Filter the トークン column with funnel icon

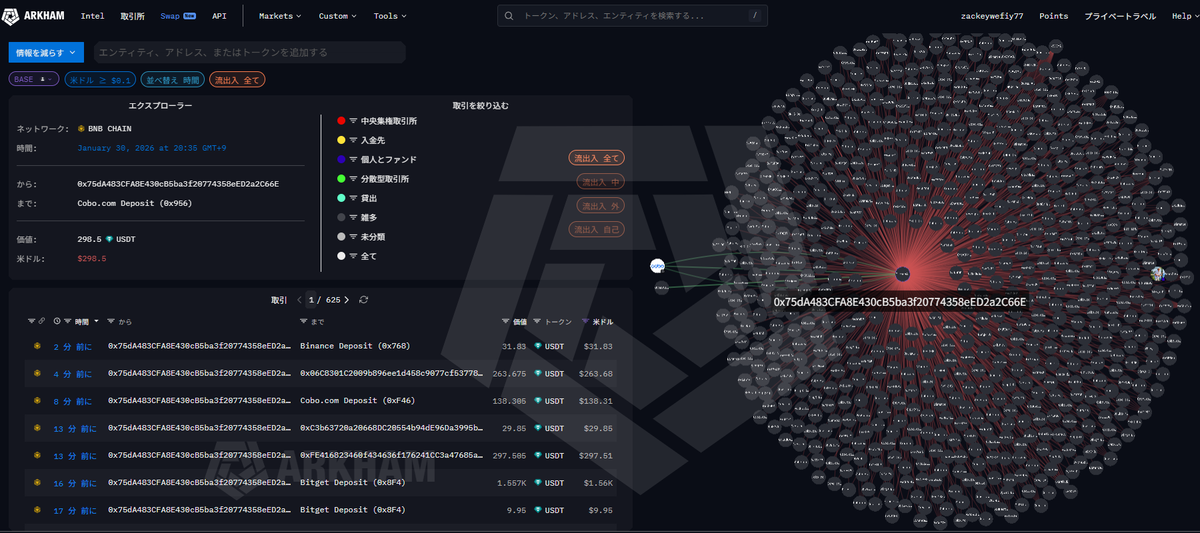coord(537,321)
